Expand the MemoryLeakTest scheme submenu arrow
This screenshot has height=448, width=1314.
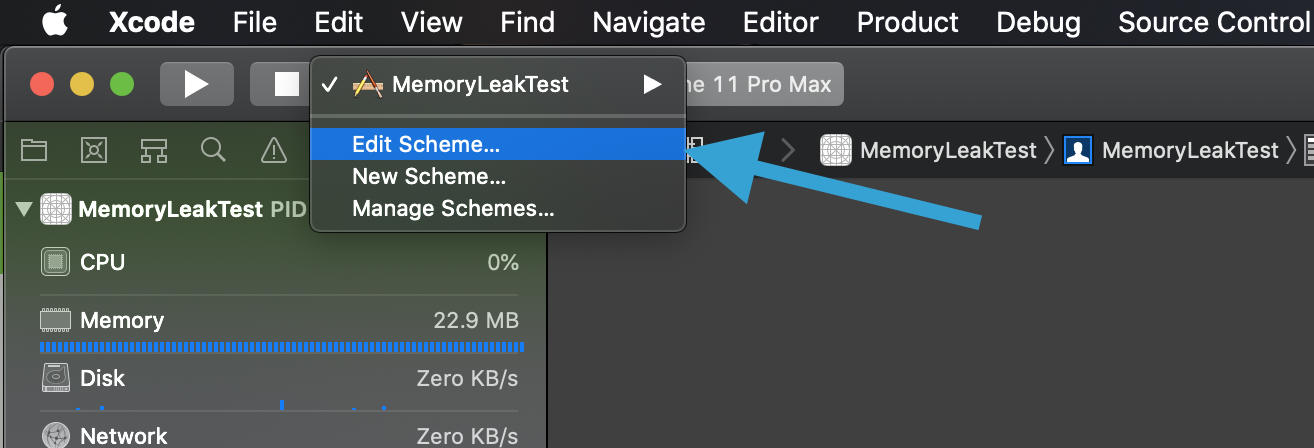pyautogui.click(x=652, y=84)
